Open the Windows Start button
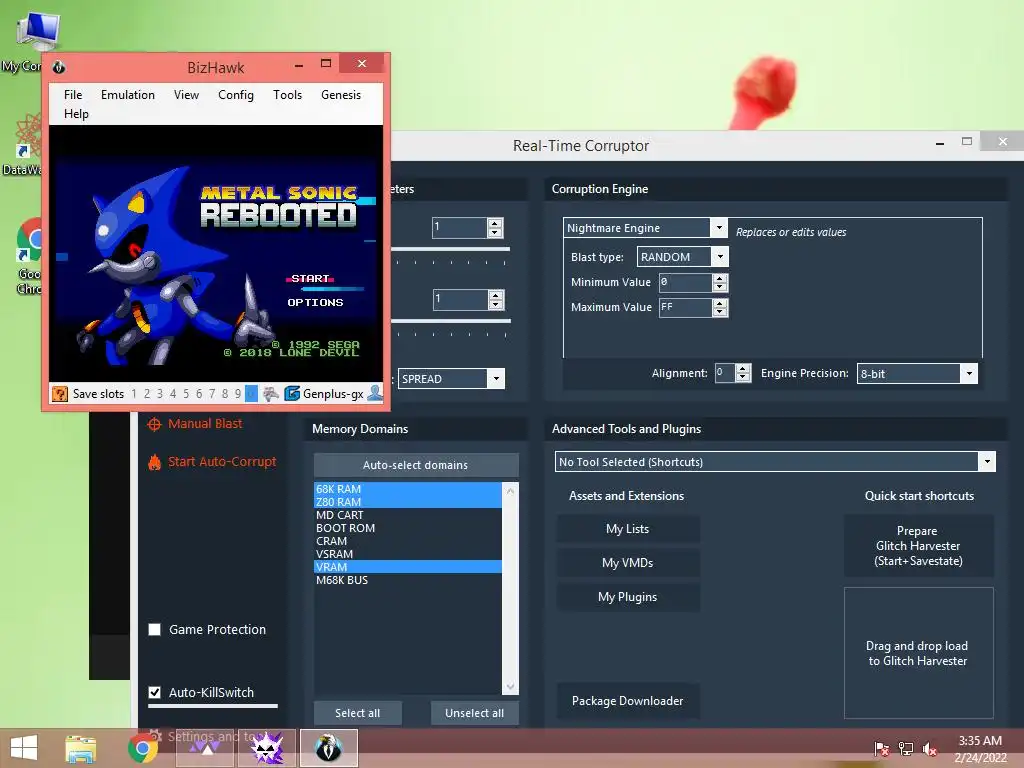The height and width of the screenshot is (768, 1024). [x=24, y=748]
